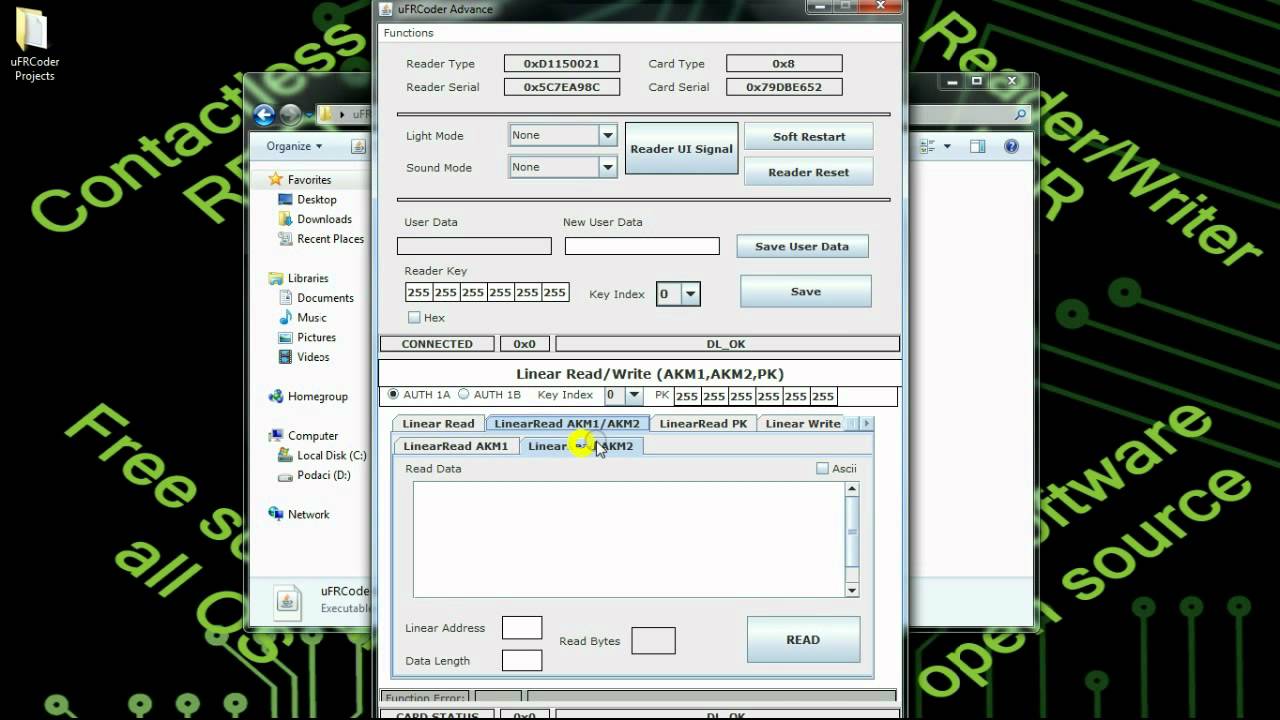
Task: Open Desktop in Explorer favorites
Action: tap(316, 199)
